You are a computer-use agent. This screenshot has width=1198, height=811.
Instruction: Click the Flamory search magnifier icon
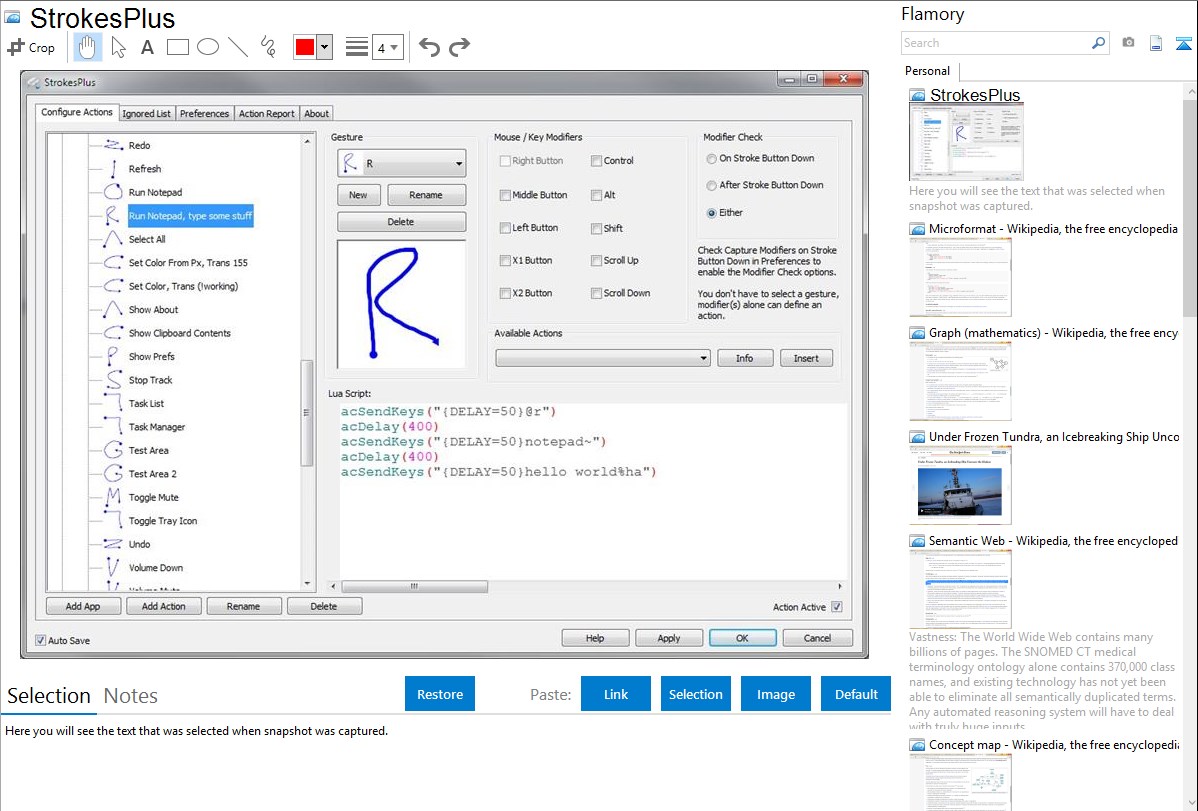tap(1098, 43)
